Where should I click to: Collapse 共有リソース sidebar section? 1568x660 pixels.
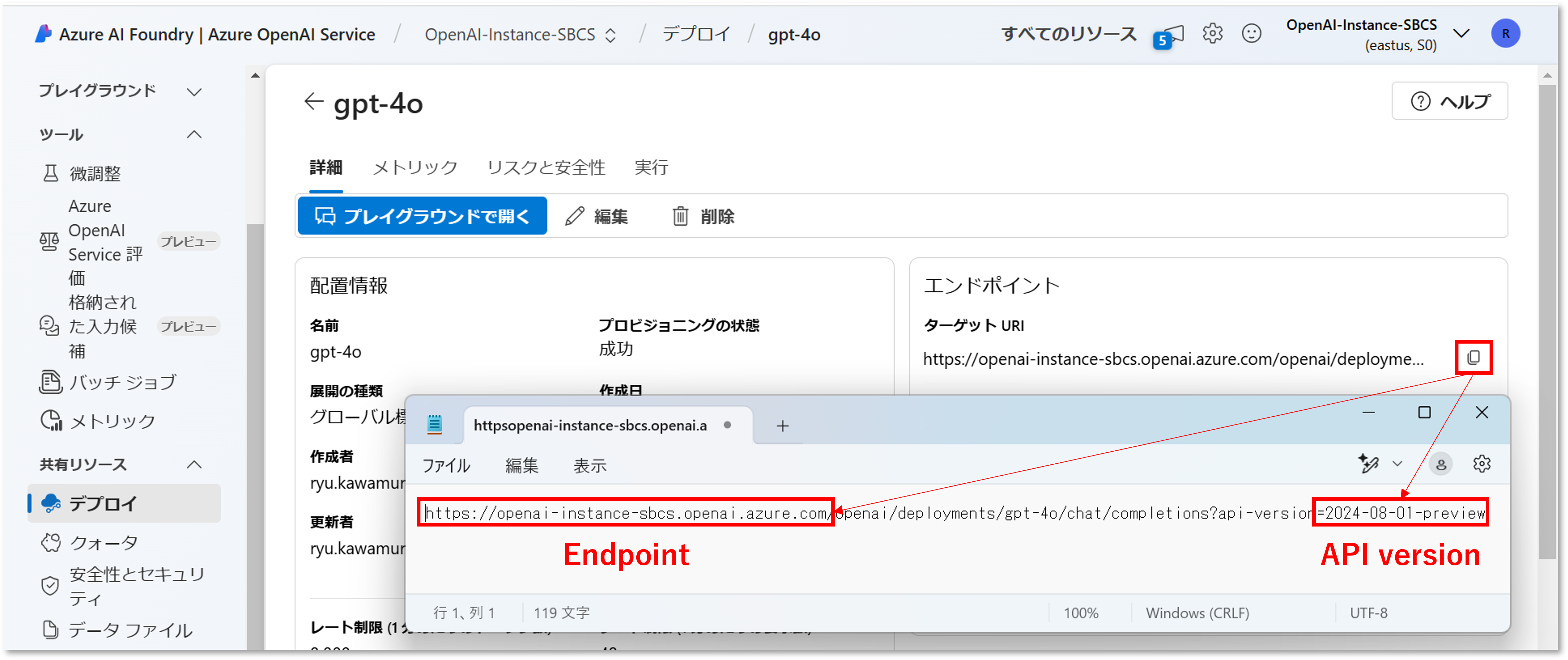pyautogui.click(x=194, y=465)
